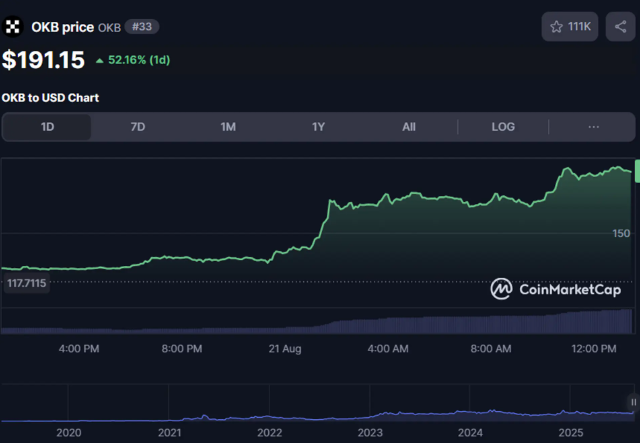Click the $191.15 price value
640x443 pixels.
pos(43,60)
